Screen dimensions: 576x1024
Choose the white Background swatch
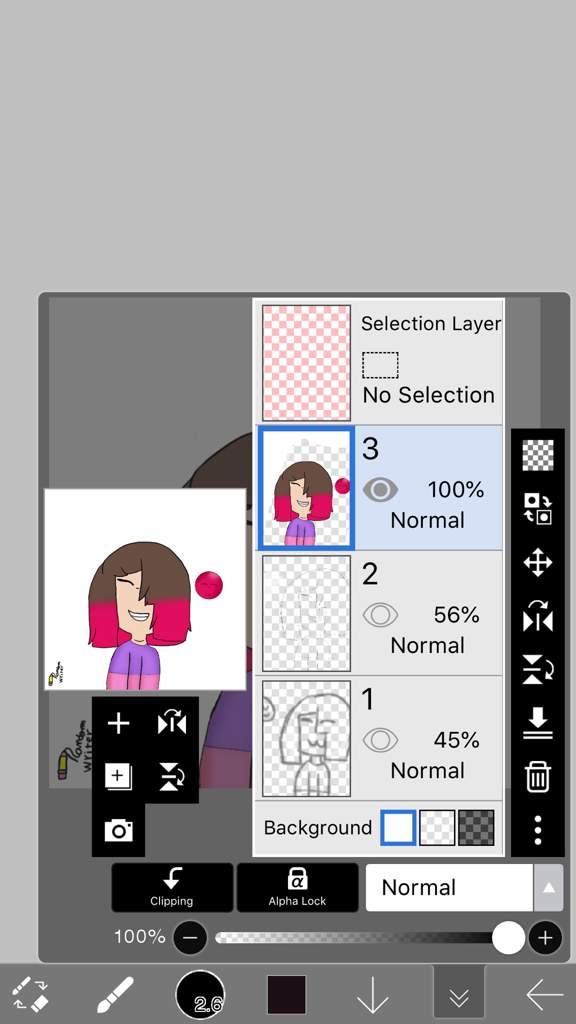398,827
